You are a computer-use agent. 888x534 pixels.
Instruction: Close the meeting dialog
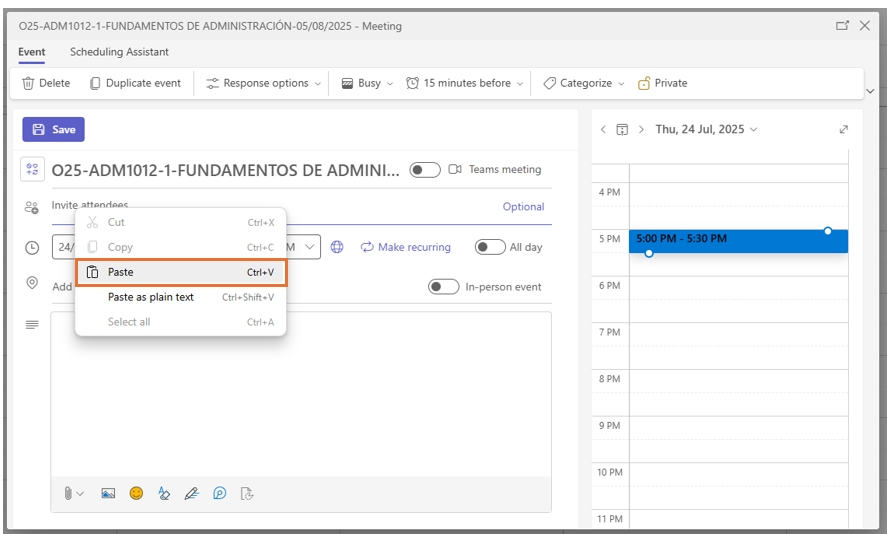click(x=865, y=25)
